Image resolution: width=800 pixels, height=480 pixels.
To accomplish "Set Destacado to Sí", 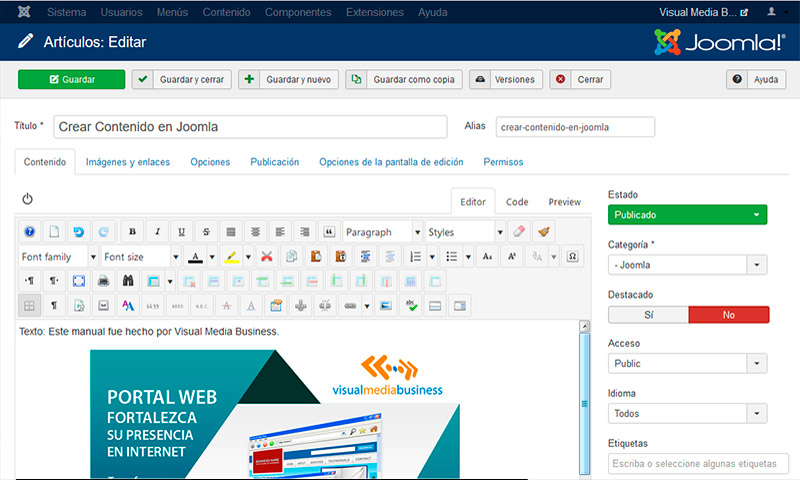I will pos(648,315).
